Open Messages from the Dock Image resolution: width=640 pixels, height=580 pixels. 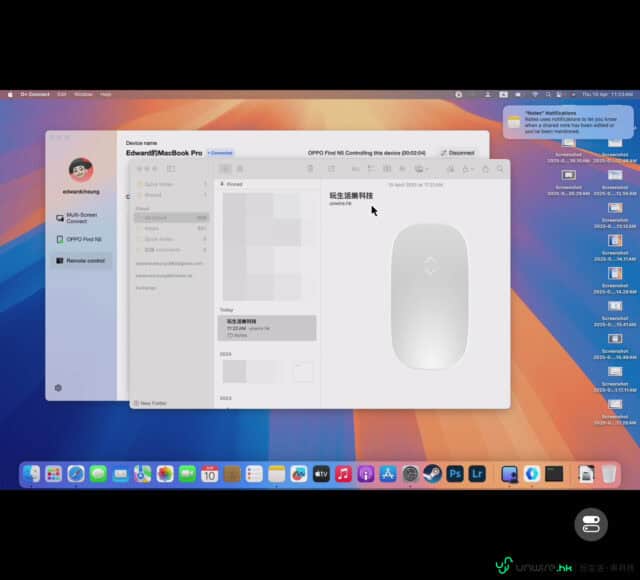coord(98,474)
